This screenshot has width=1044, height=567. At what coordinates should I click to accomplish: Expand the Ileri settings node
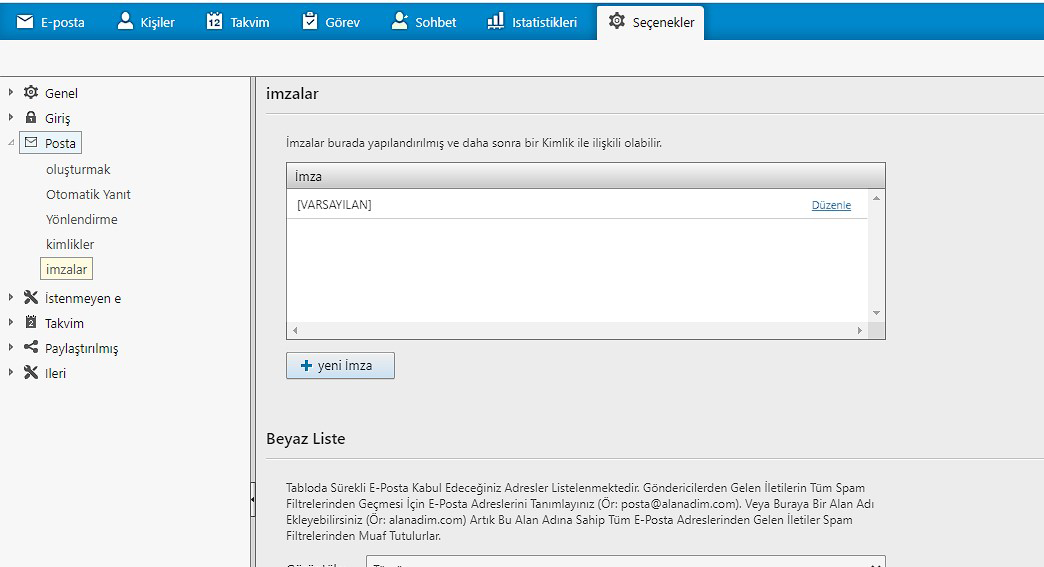[x=11, y=373]
